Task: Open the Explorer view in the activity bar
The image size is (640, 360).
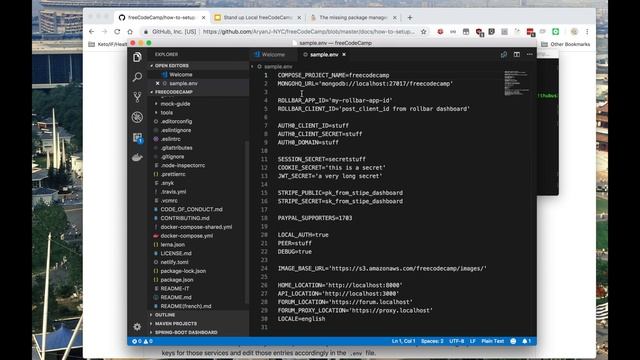Action: click(137, 57)
